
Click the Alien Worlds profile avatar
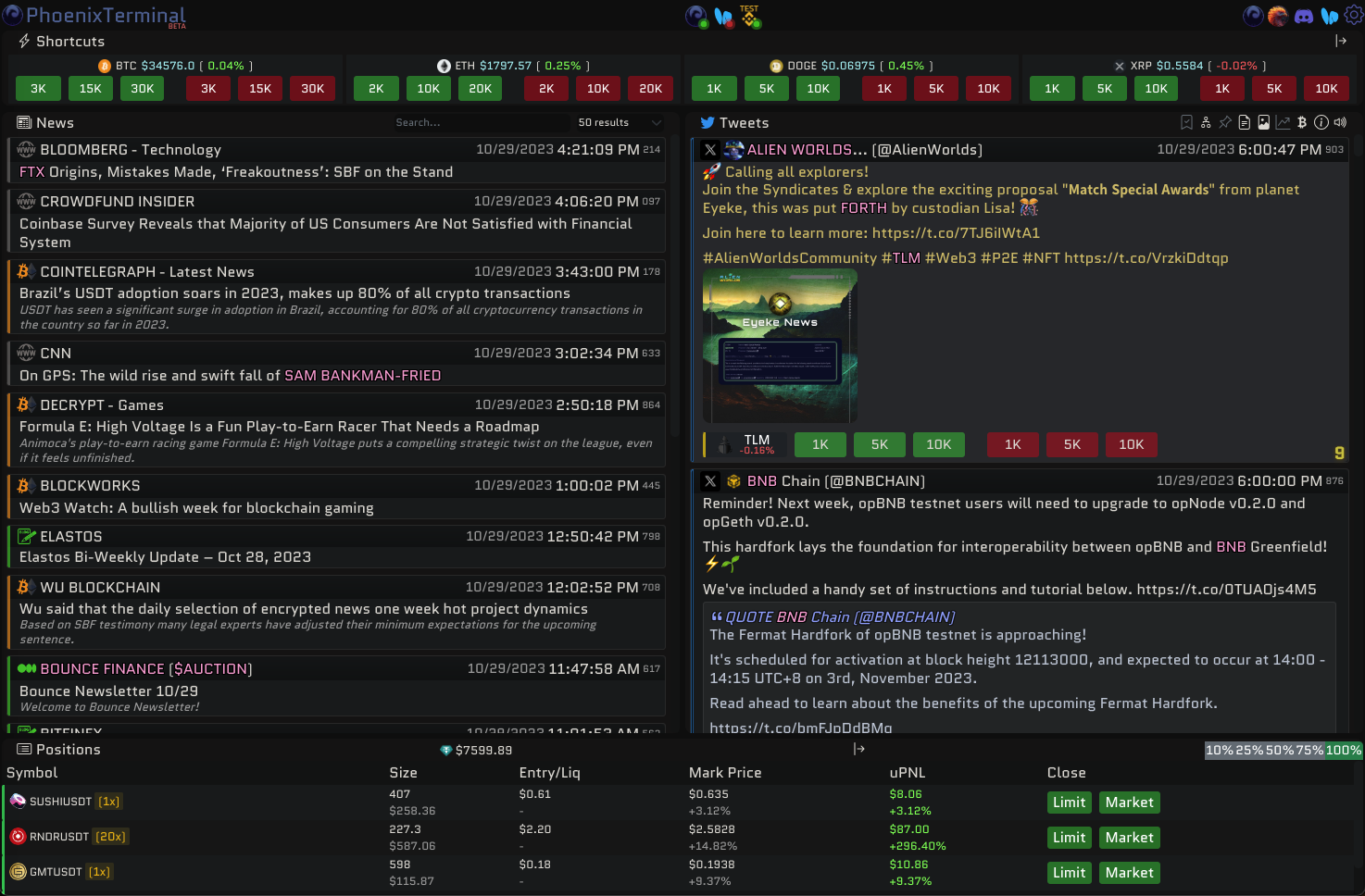(x=734, y=149)
